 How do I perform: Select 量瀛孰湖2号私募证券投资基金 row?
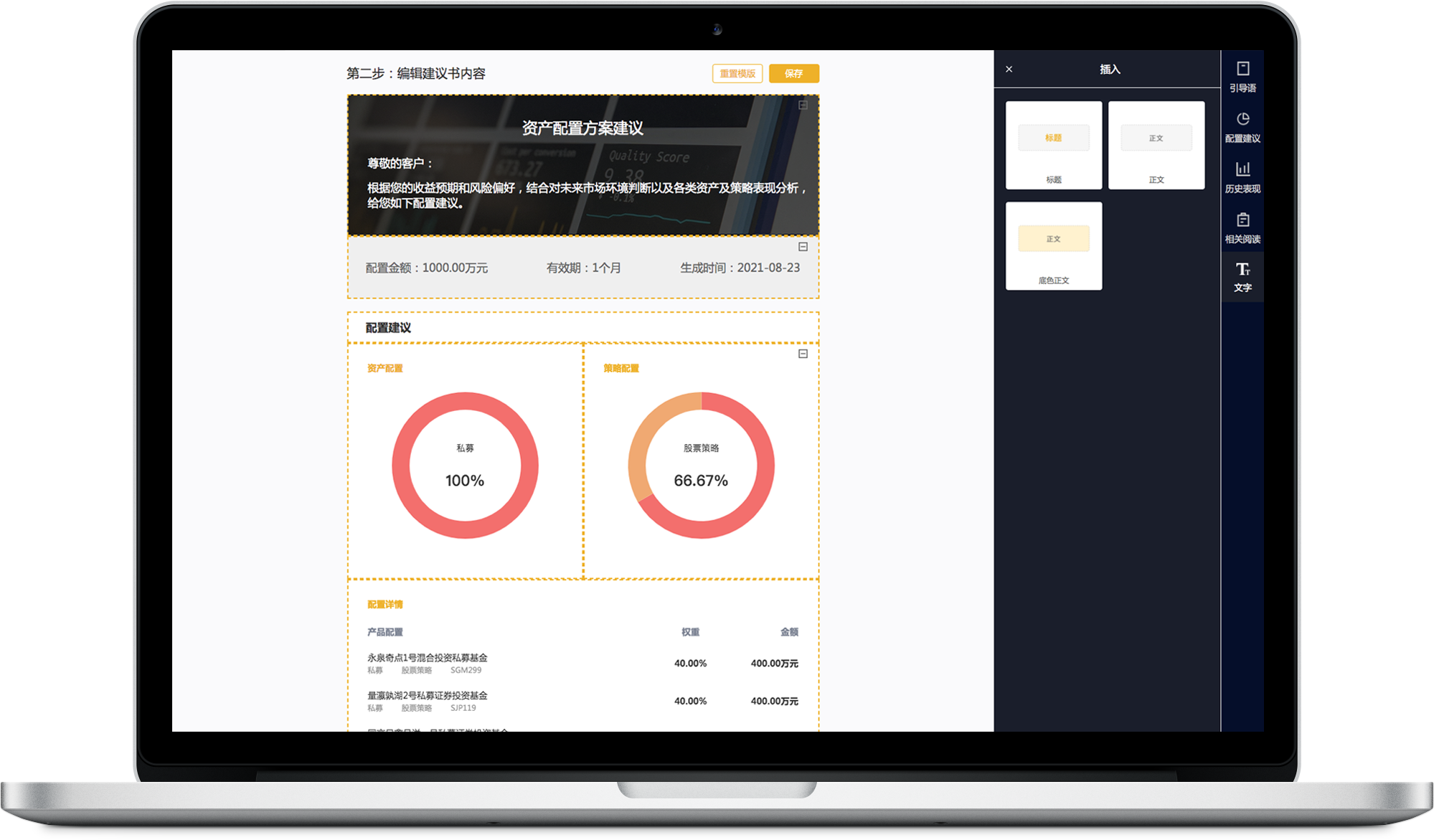pos(582,701)
